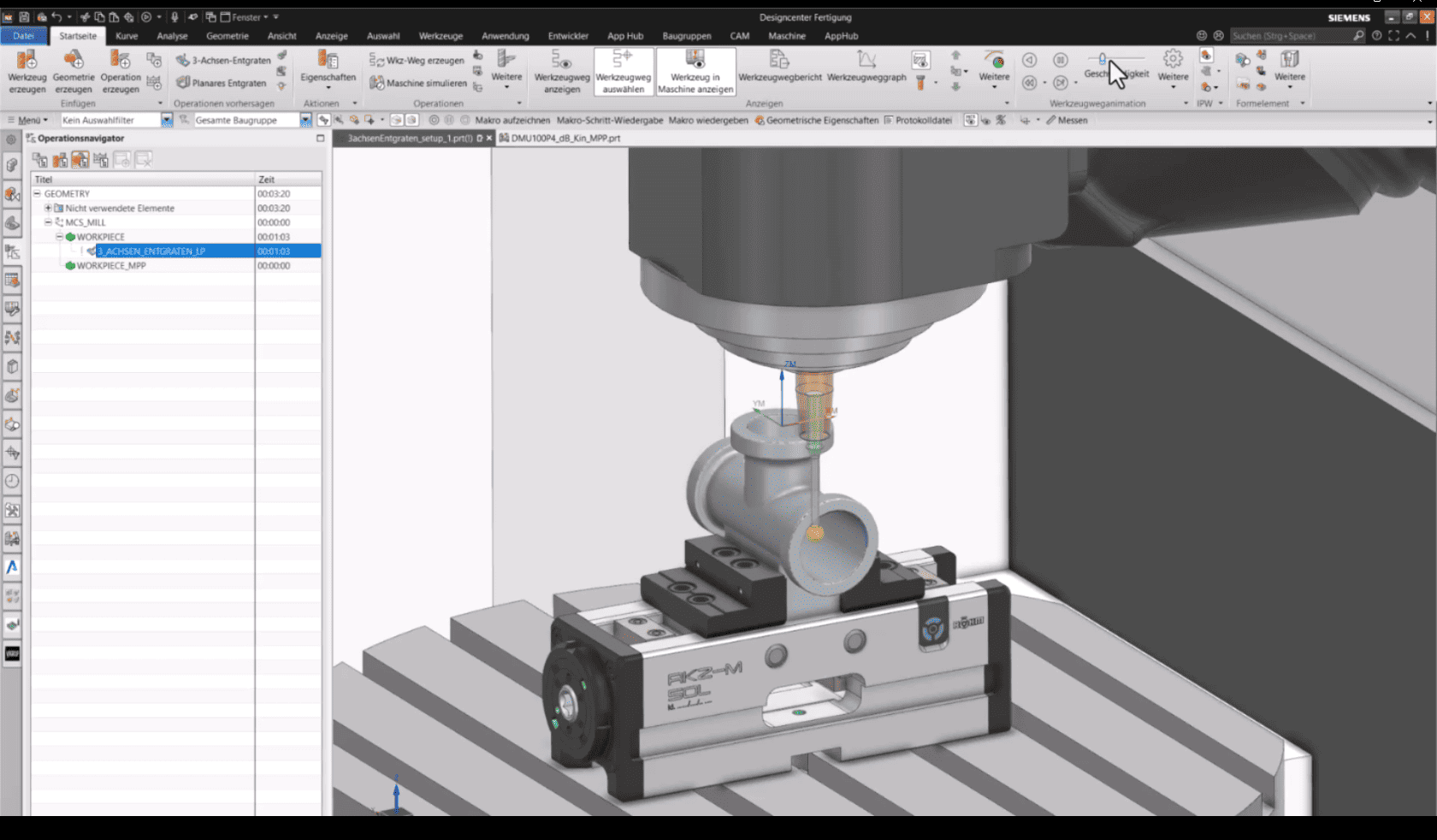Pause the tool path animation
The image size is (1437, 840).
(1060, 60)
